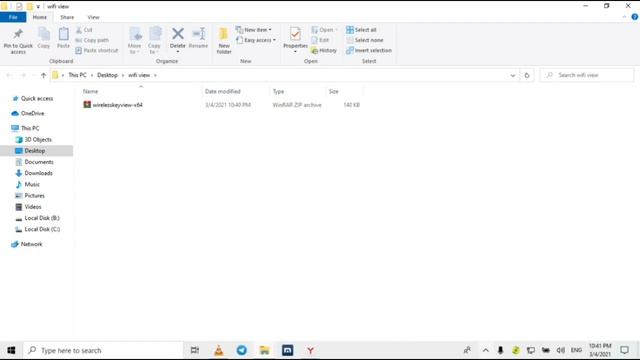
Task: Select the wirelesskeyview-x64 file
Action: (113, 105)
